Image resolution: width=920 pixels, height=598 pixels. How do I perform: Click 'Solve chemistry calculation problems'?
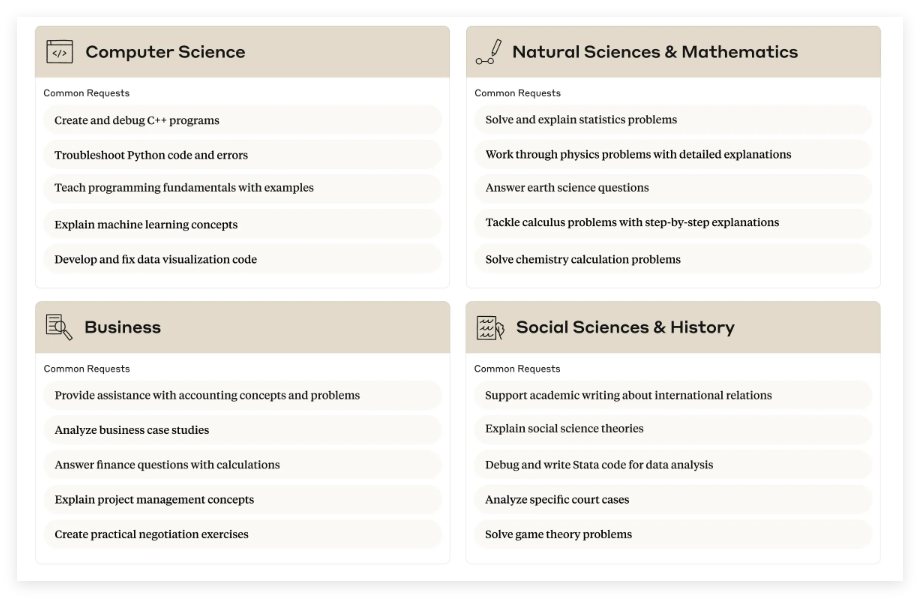(x=583, y=259)
